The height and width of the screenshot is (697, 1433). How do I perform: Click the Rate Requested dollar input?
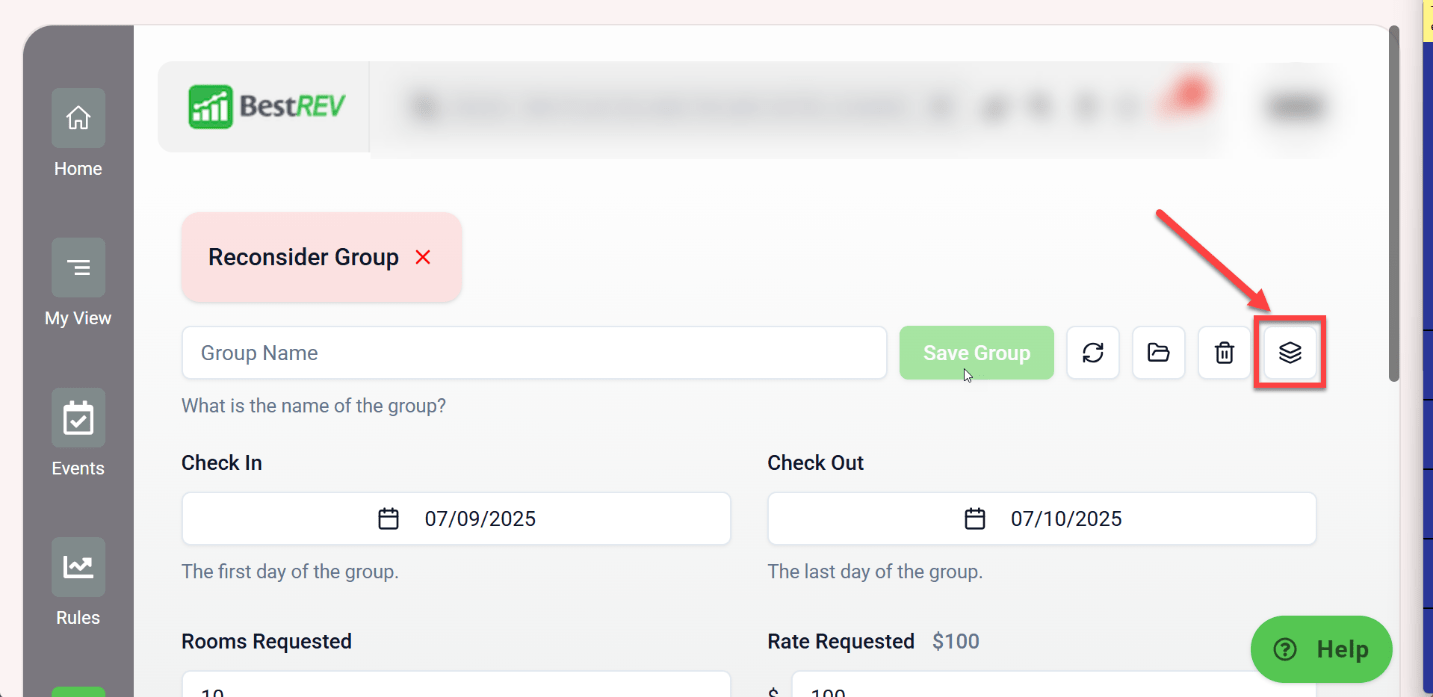[1054, 684]
